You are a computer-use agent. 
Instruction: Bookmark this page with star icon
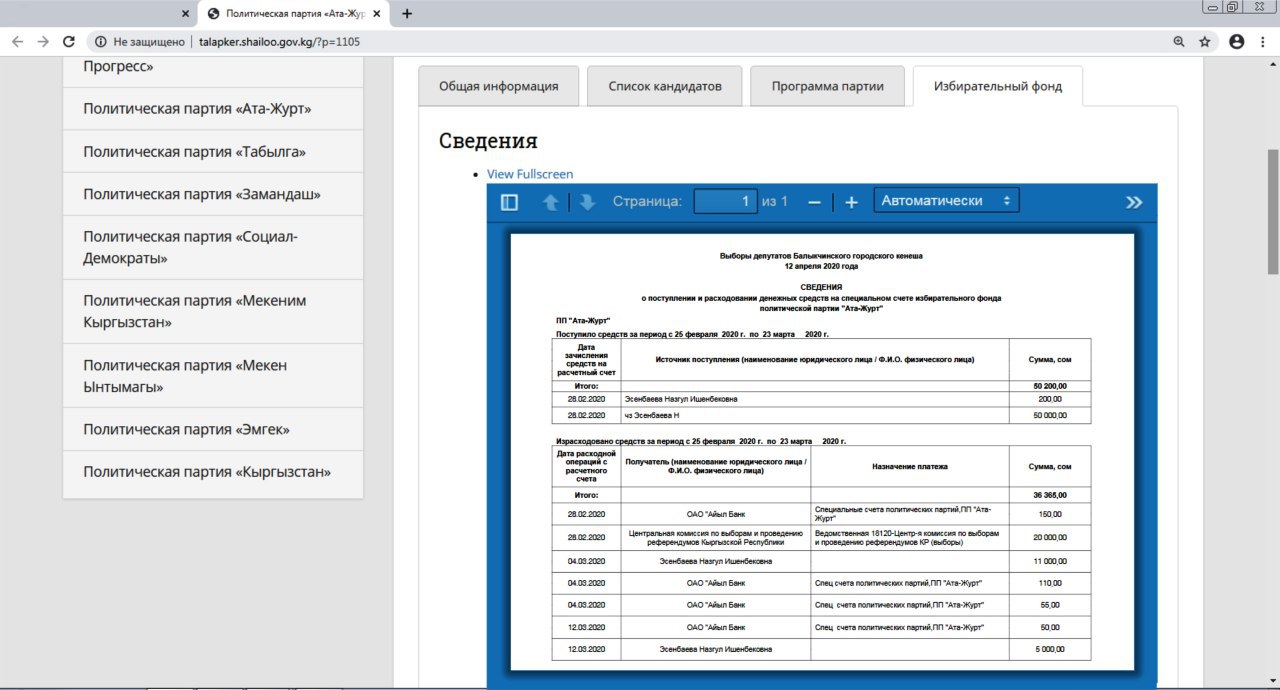click(x=1205, y=42)
